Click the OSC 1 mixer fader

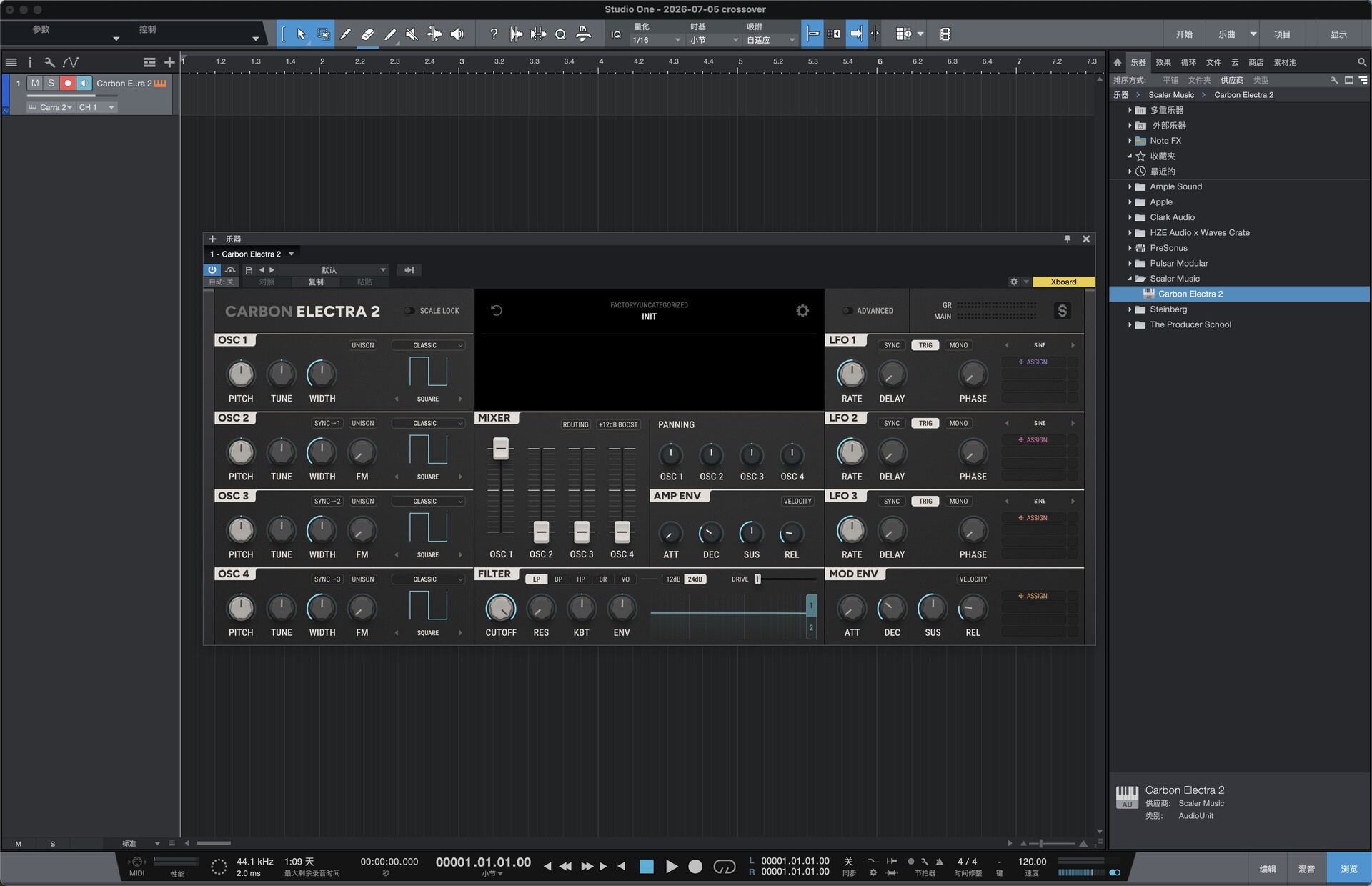point(501,449)
